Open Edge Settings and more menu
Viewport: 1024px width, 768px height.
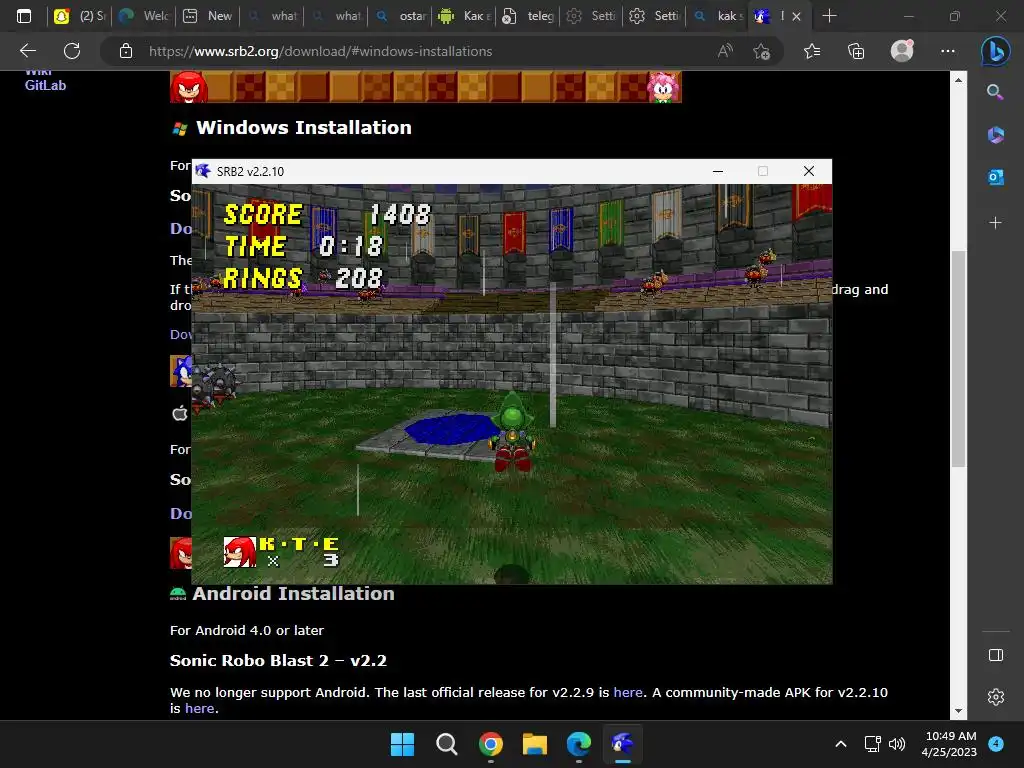coord(948,51)
